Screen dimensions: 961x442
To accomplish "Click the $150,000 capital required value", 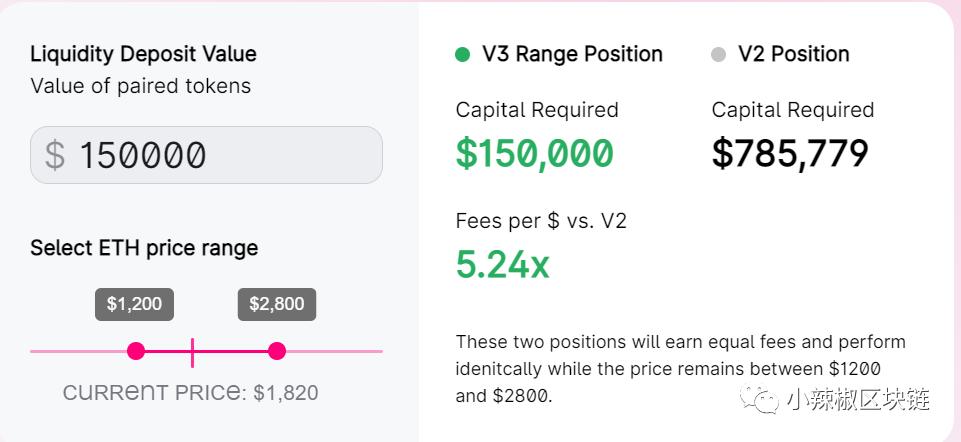I will click(534, 153).
